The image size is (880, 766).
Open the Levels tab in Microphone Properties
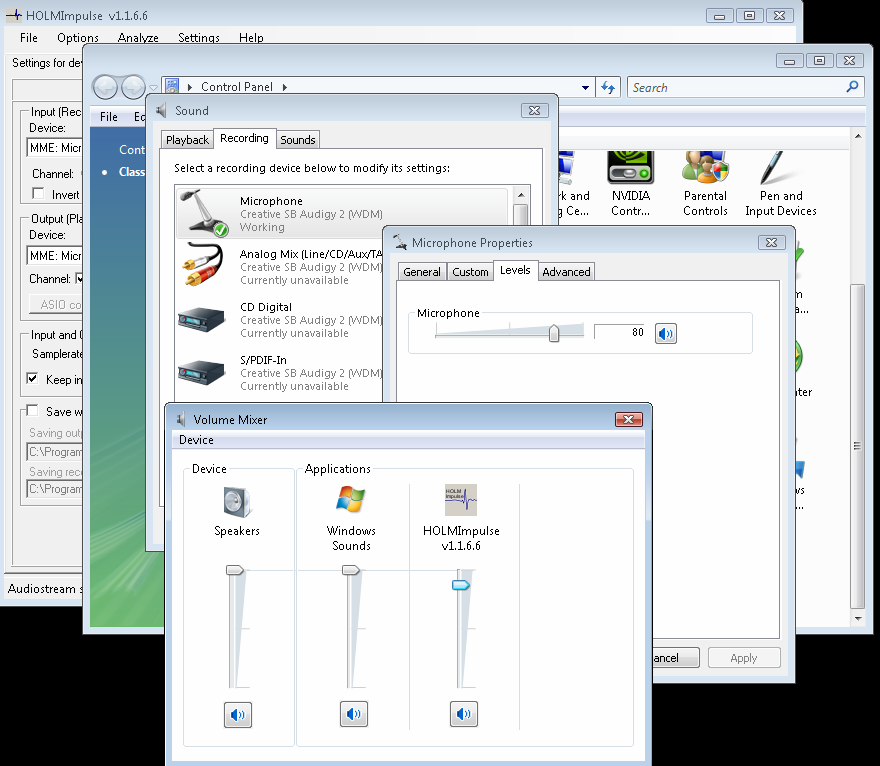(515, 270)
